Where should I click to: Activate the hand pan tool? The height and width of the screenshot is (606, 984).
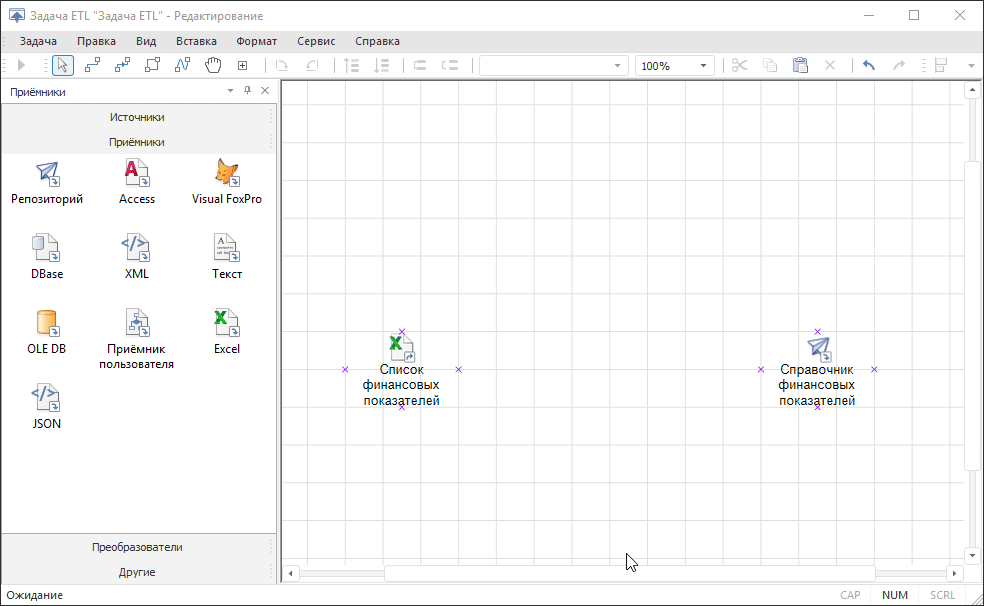click(212, 66)
